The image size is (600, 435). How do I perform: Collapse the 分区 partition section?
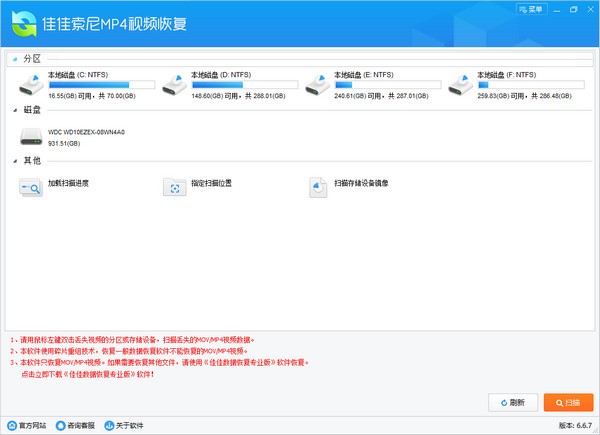click(x=15, y=59)
